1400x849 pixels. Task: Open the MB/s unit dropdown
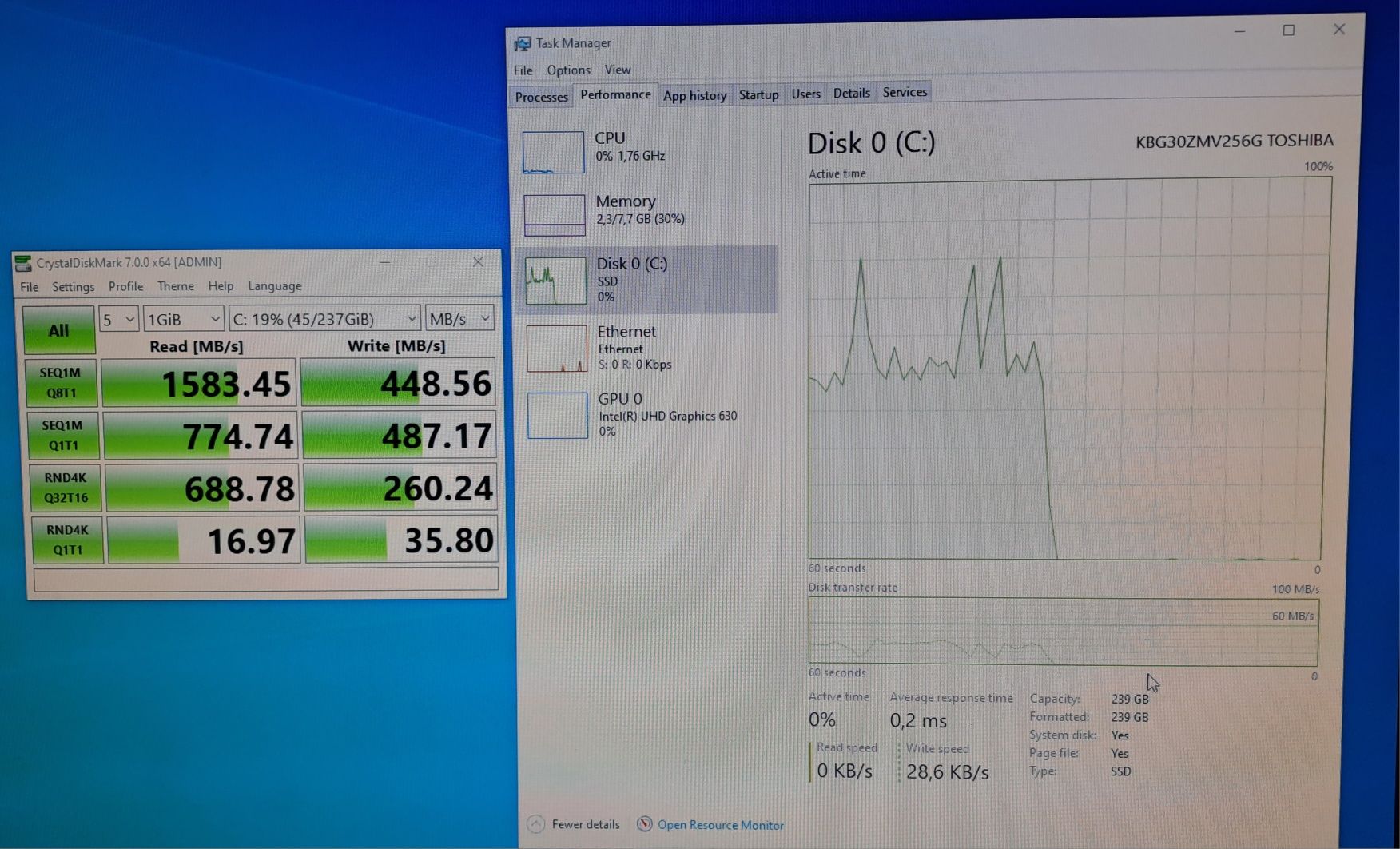(x=459, y=318)
